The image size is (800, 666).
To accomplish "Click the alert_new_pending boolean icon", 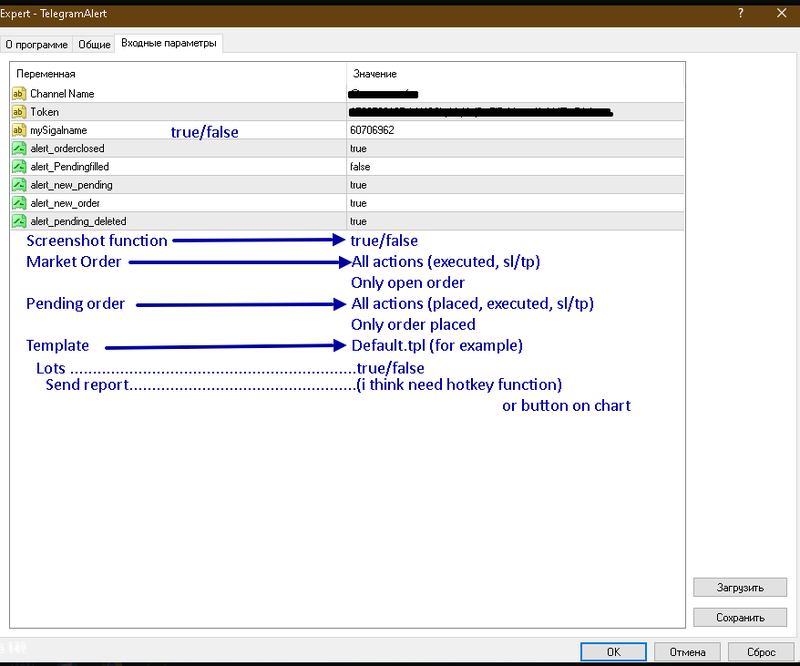I will [19, 185].
